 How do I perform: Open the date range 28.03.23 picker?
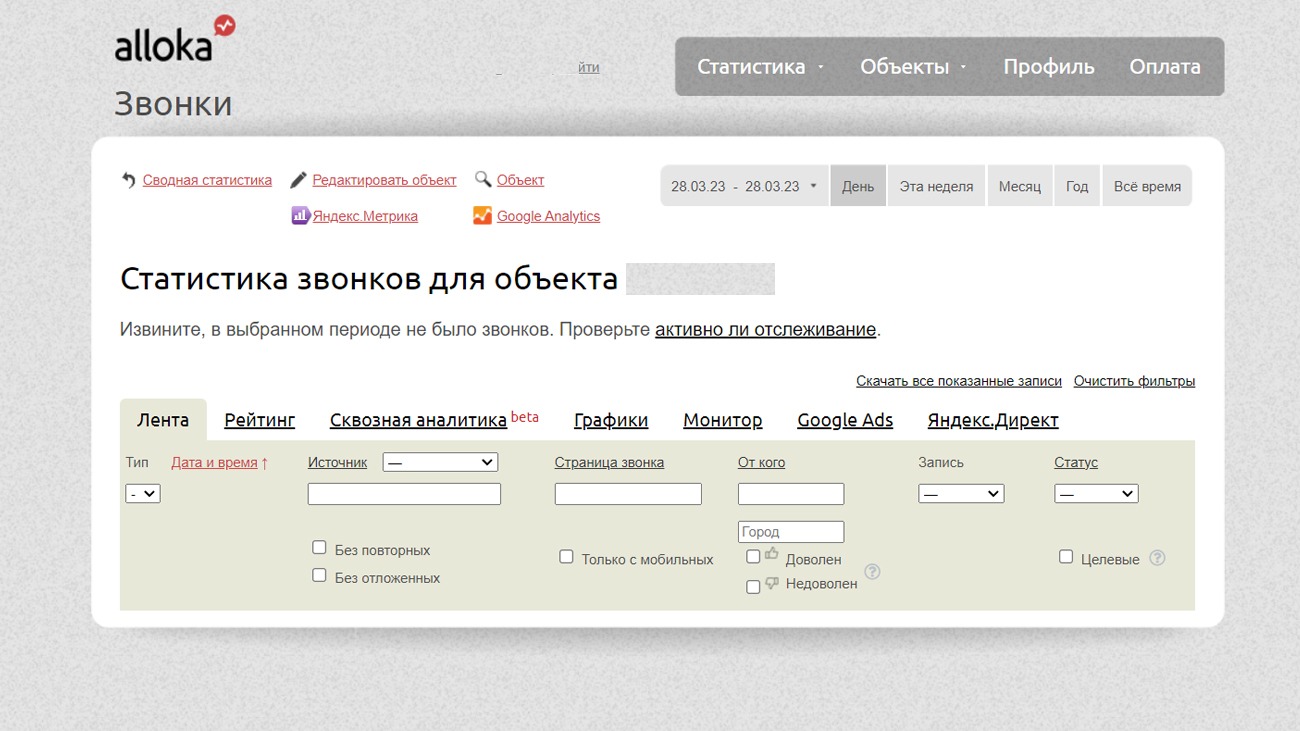point(744,187)
